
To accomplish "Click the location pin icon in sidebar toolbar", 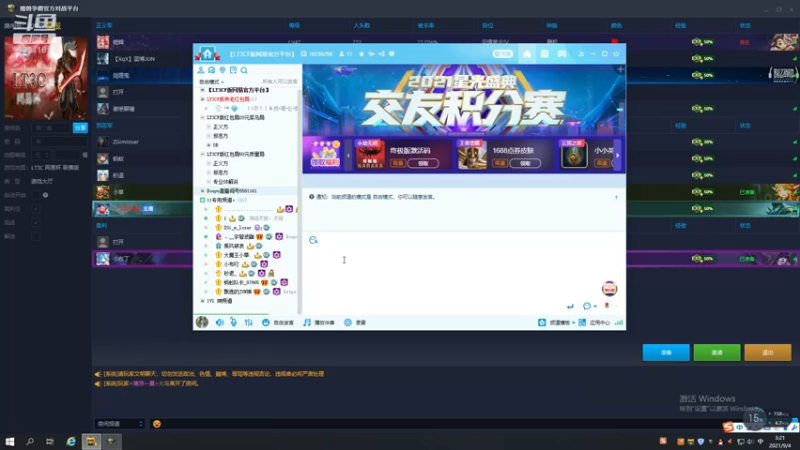I will (x=222, y=70).
